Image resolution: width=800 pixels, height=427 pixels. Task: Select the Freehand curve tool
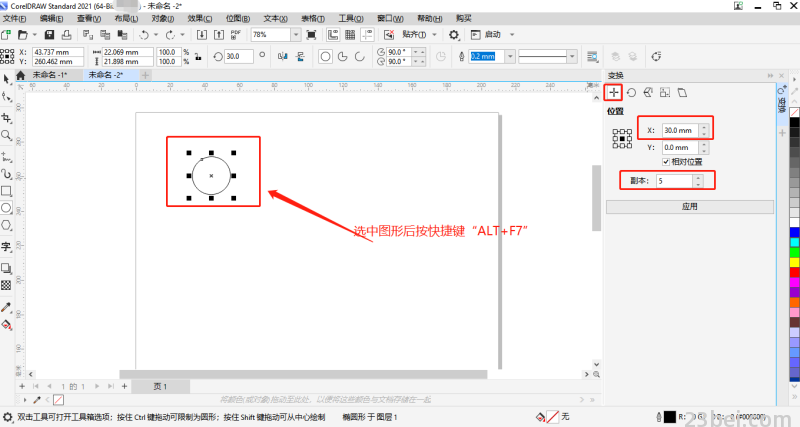(x=6, y=157)
